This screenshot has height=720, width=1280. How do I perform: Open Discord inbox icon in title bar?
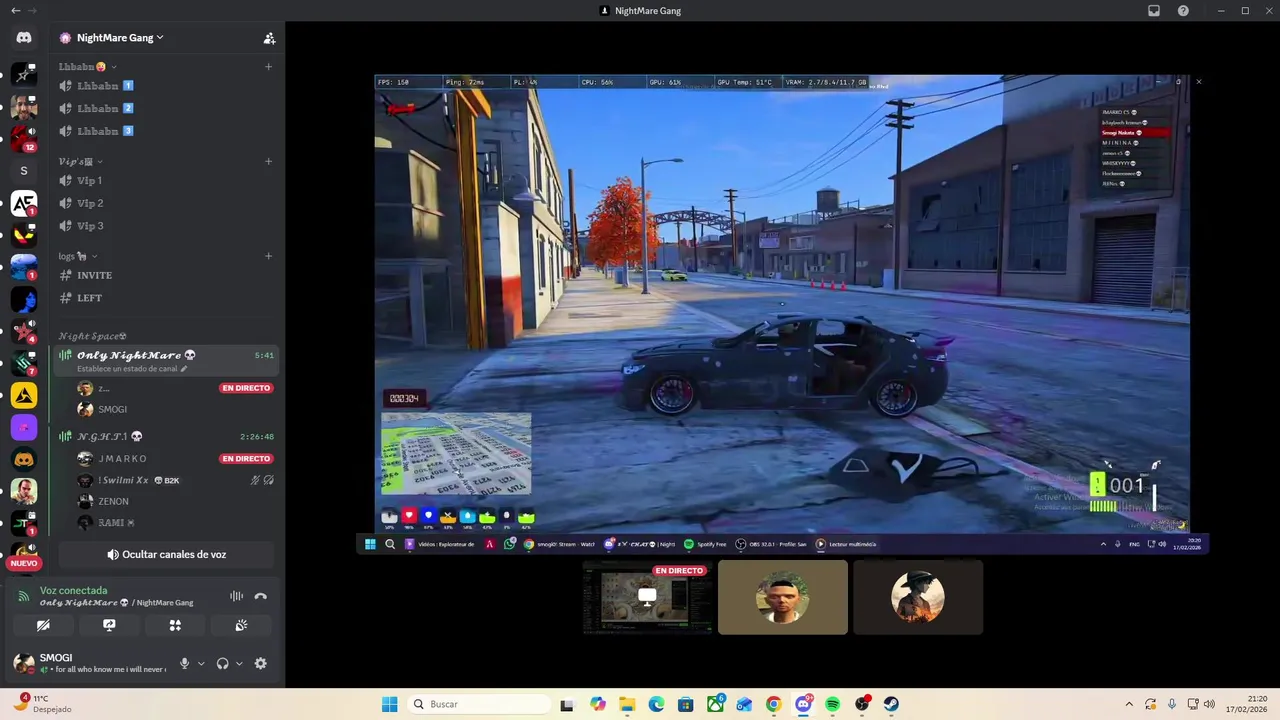click(1154, 11)
